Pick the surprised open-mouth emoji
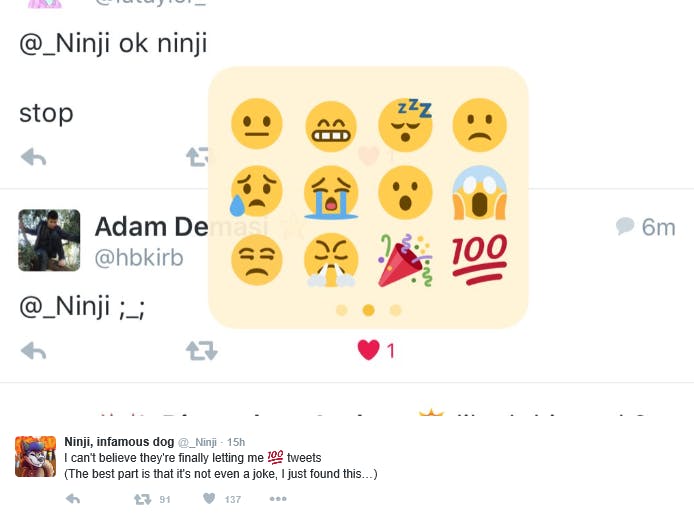 click(x=405, y=193)
